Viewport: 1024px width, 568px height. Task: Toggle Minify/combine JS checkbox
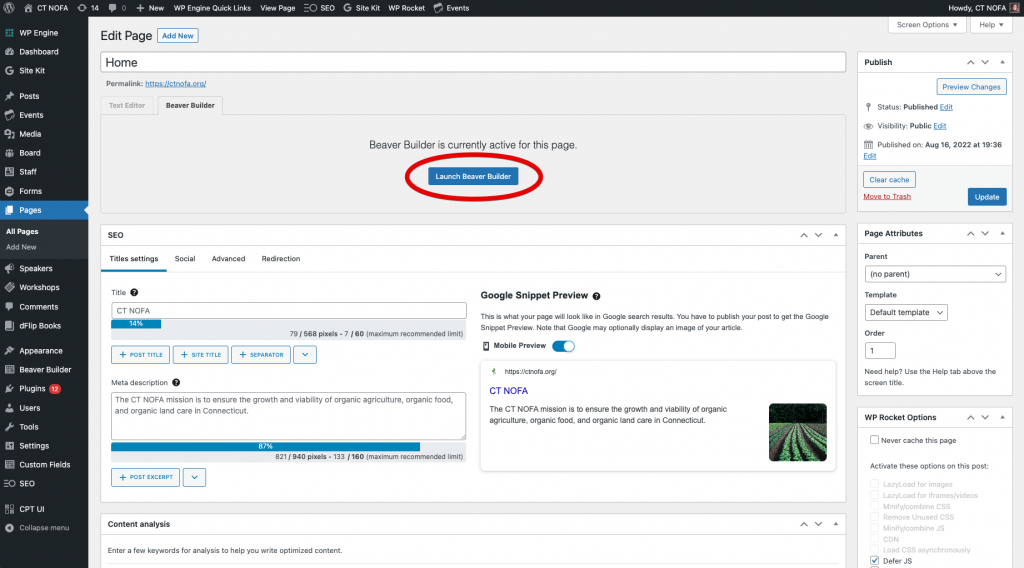pos(874,528)
